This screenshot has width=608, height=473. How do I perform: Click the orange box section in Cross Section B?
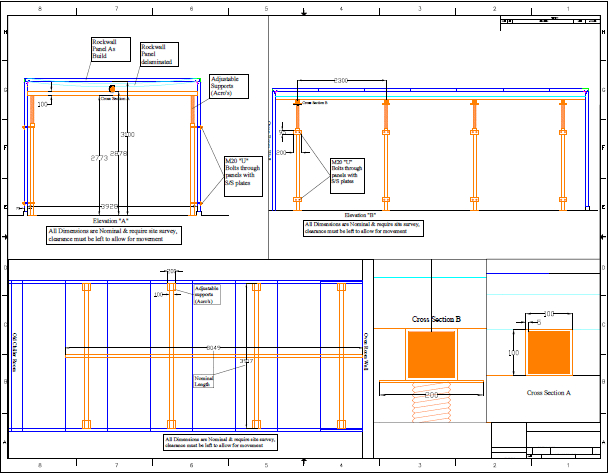[432, 354]
